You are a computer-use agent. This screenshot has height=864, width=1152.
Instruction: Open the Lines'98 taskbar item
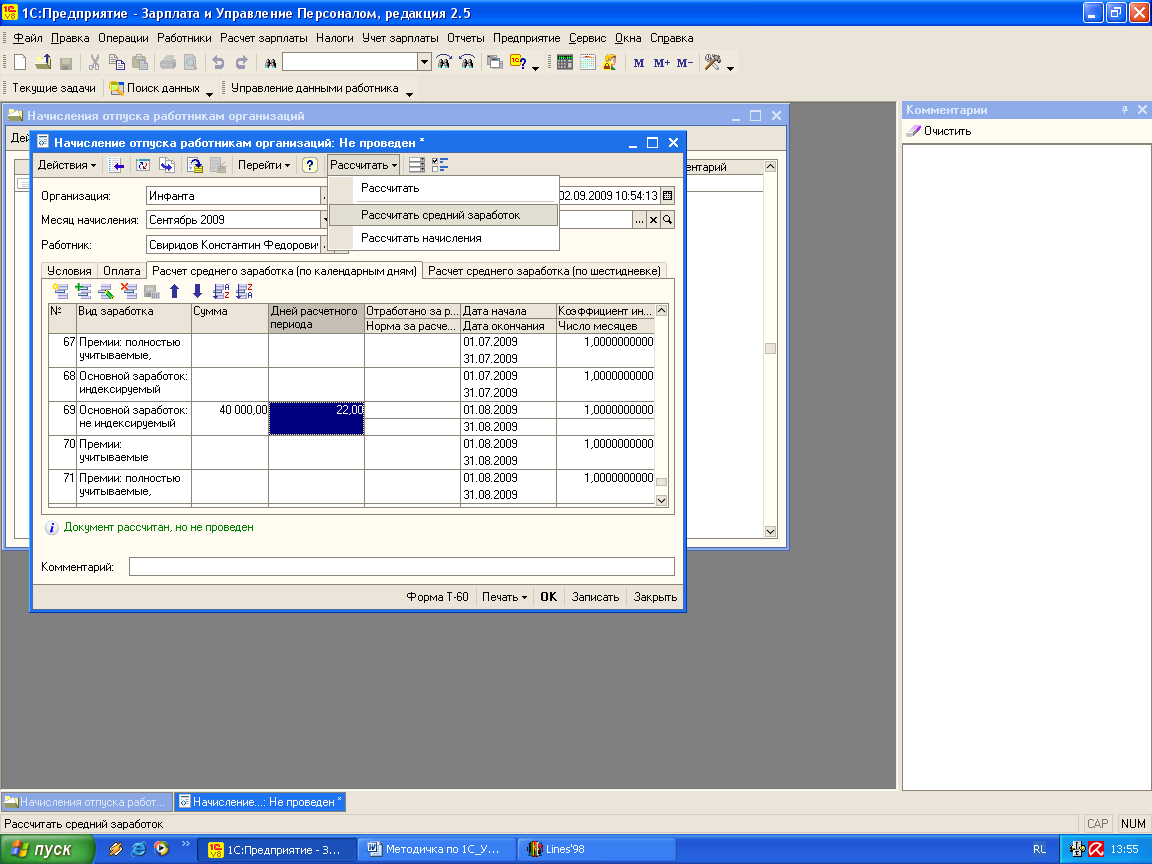pos(597,849)
